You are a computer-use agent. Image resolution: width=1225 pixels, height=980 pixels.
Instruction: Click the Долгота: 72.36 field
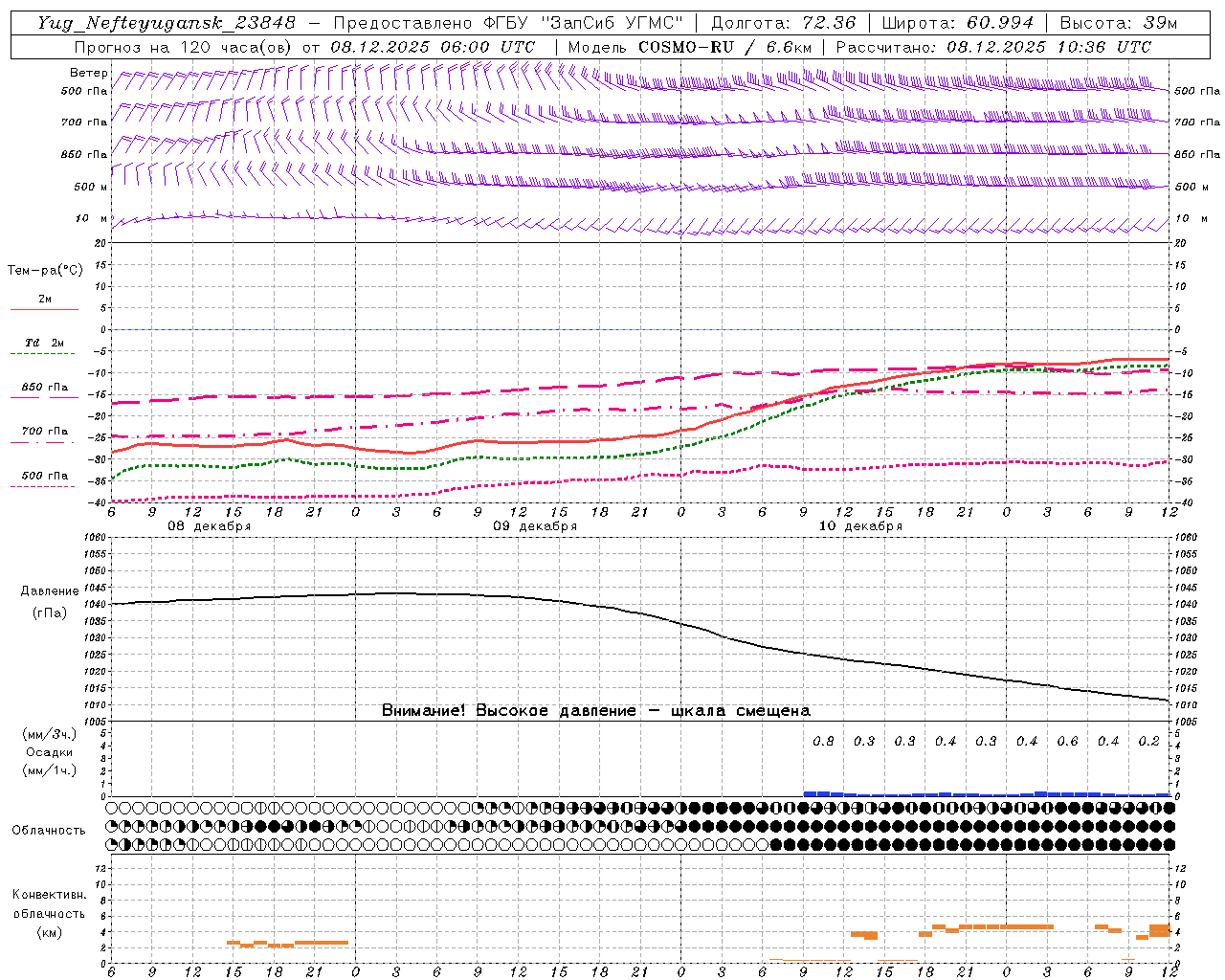coord(783,23)
